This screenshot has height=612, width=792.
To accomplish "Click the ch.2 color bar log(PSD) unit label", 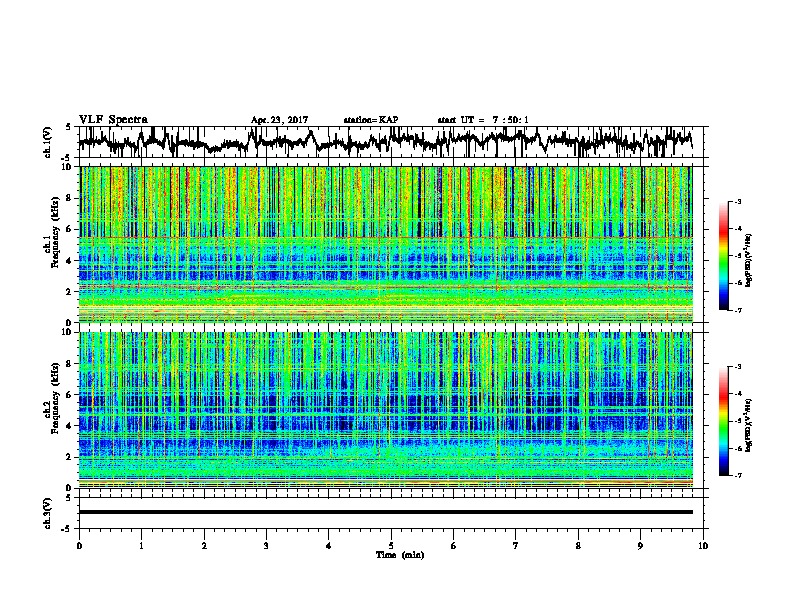I will pos(749,425).
